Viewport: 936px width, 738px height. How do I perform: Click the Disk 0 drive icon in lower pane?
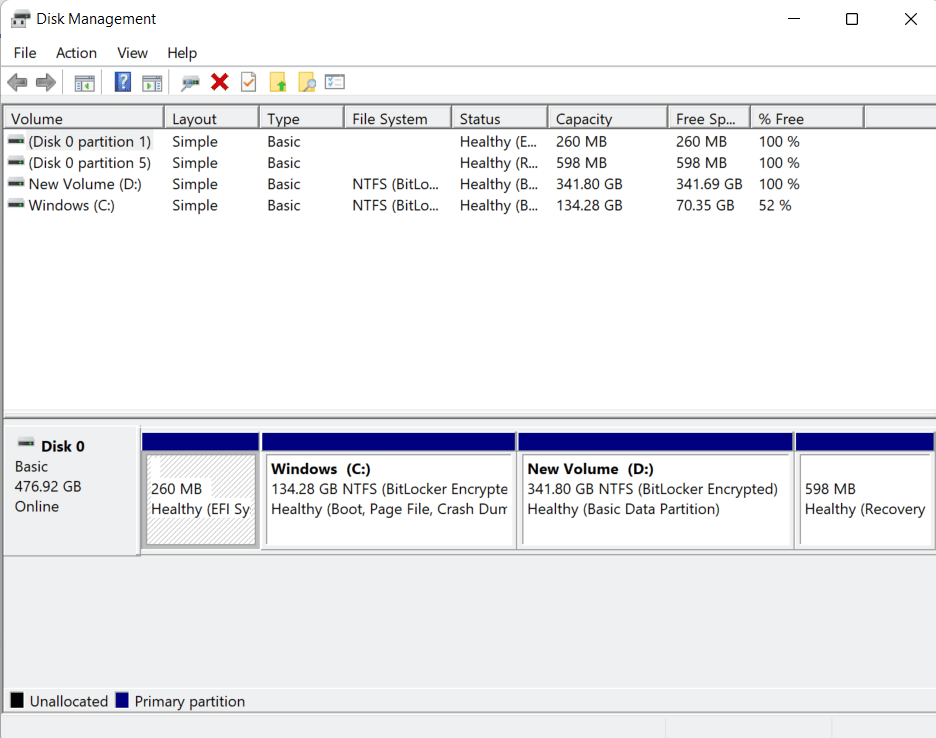26,444
